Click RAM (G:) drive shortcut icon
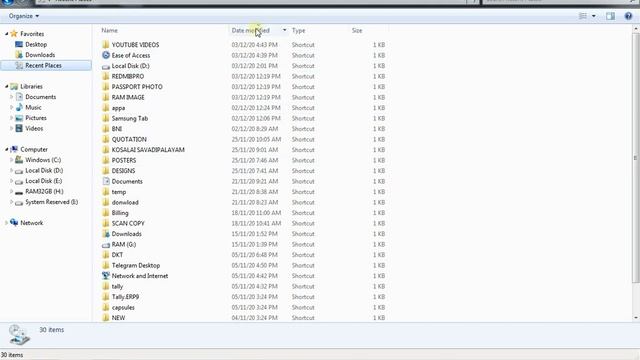 (106, 245)
